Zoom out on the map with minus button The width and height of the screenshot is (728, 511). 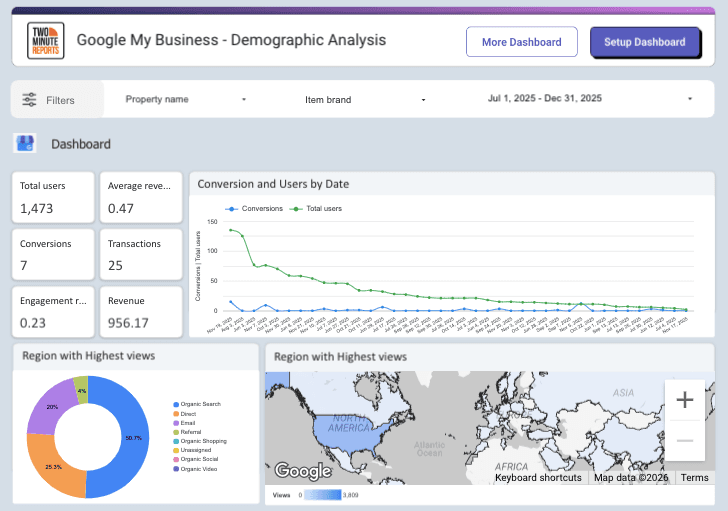(x=685, y=440)
